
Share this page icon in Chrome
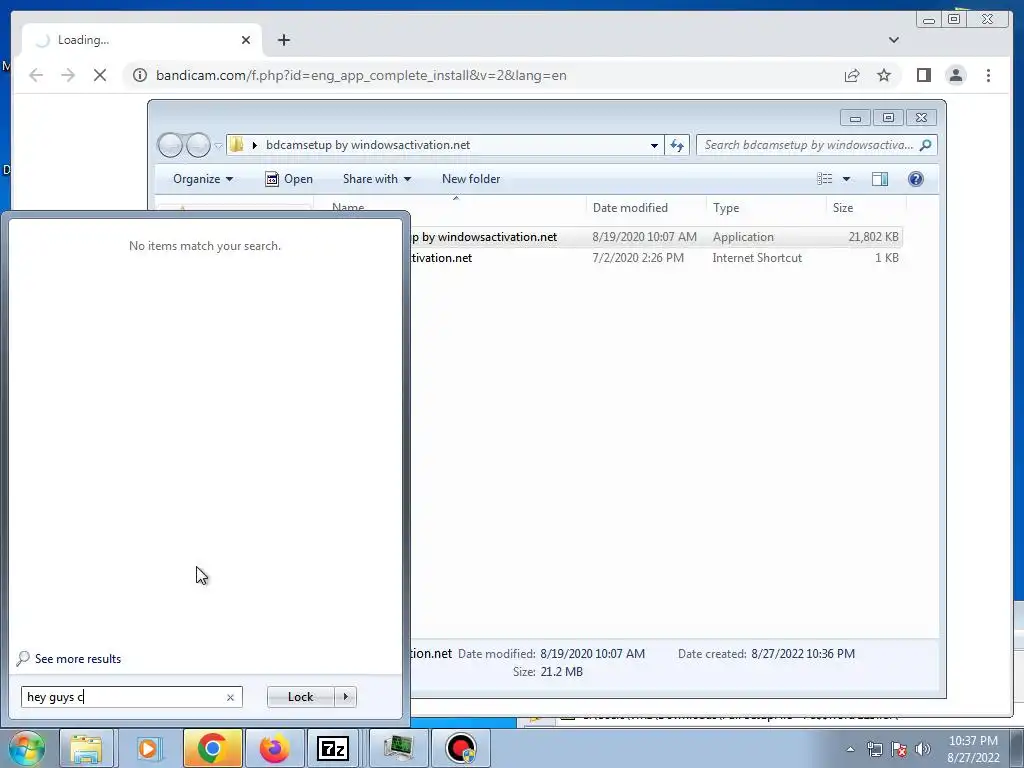(852, 75)
